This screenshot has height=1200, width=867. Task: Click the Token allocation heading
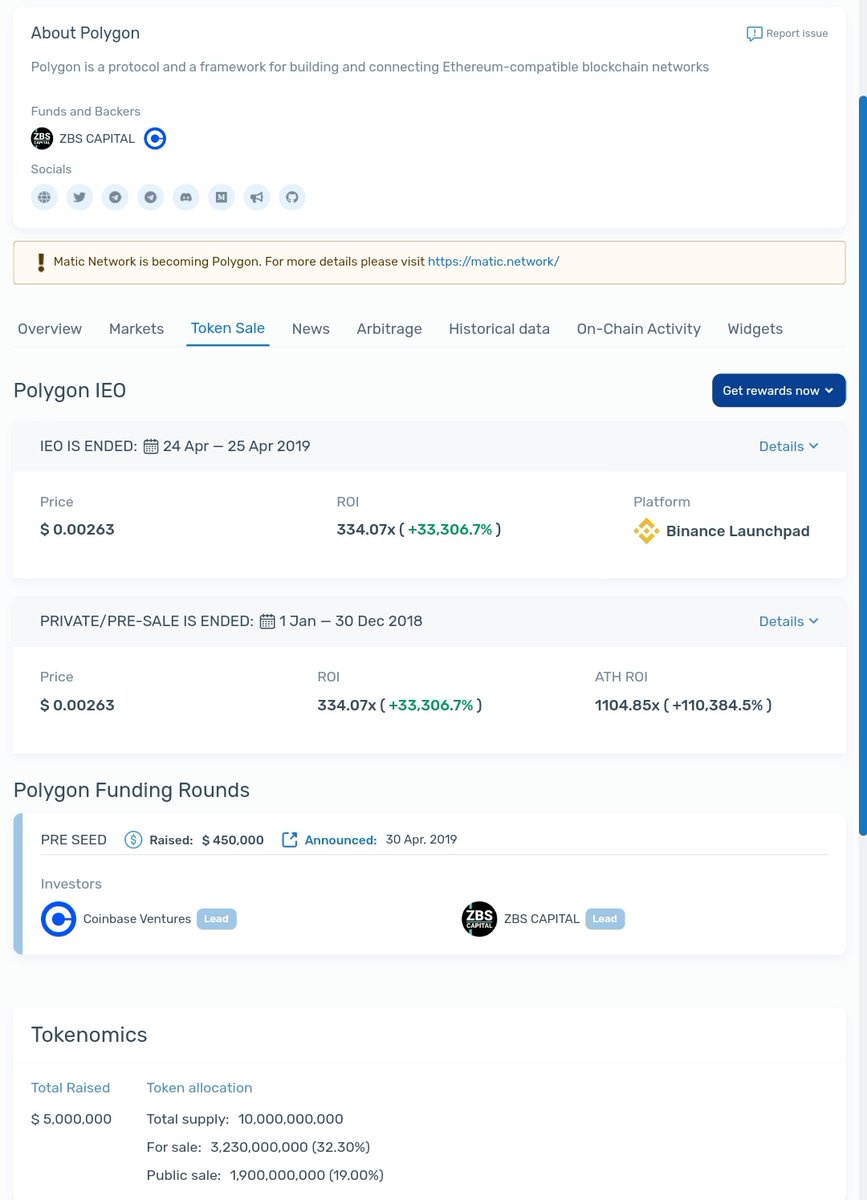pos(199,1088)
